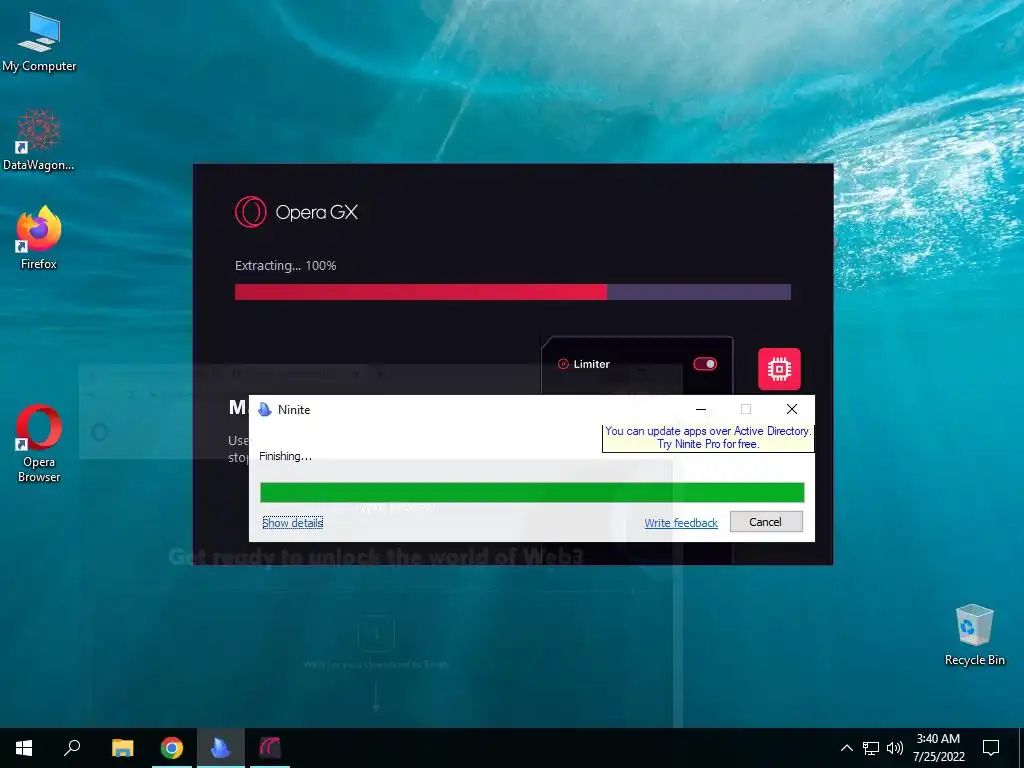The width and height of the screenshot is (1024, 768).
Task: Click the Finishing… status text in Ninite
Action: tap(285, 456)
